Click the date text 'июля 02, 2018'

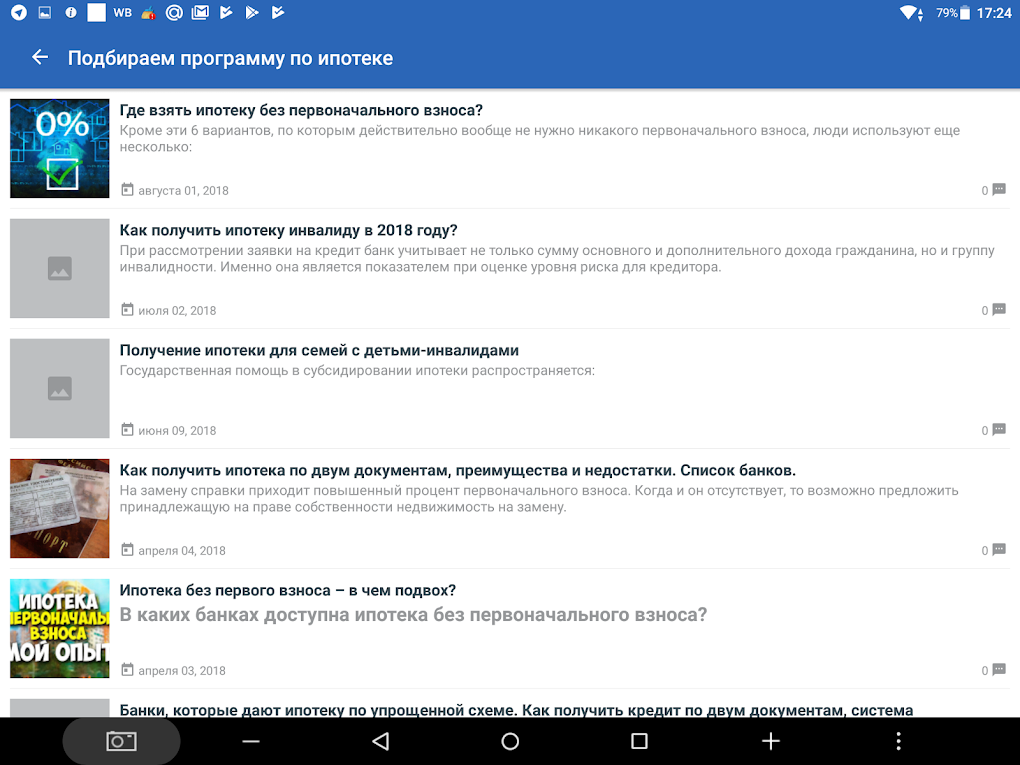177,310
